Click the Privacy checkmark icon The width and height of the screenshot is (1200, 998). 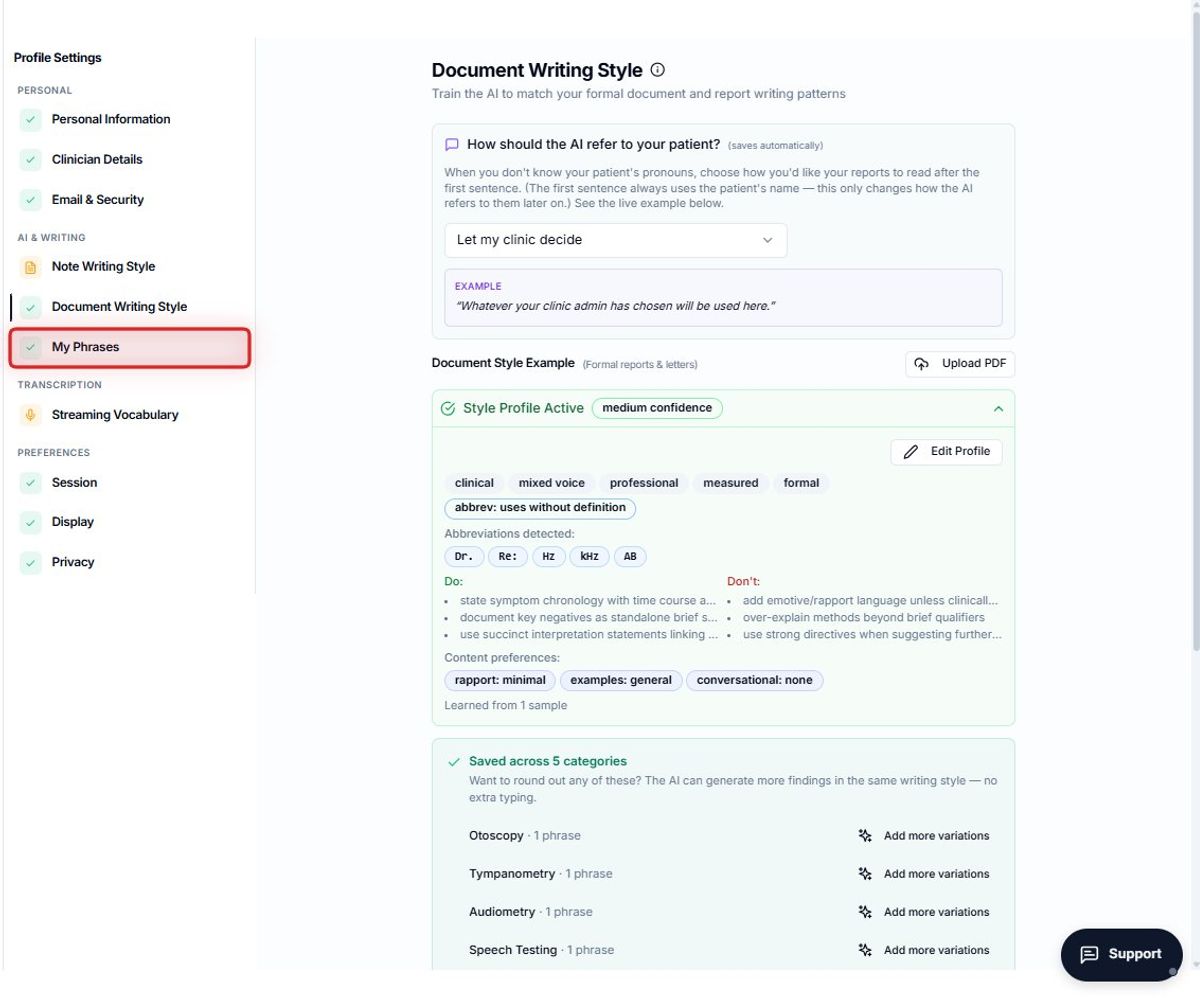tap(30, 562)
